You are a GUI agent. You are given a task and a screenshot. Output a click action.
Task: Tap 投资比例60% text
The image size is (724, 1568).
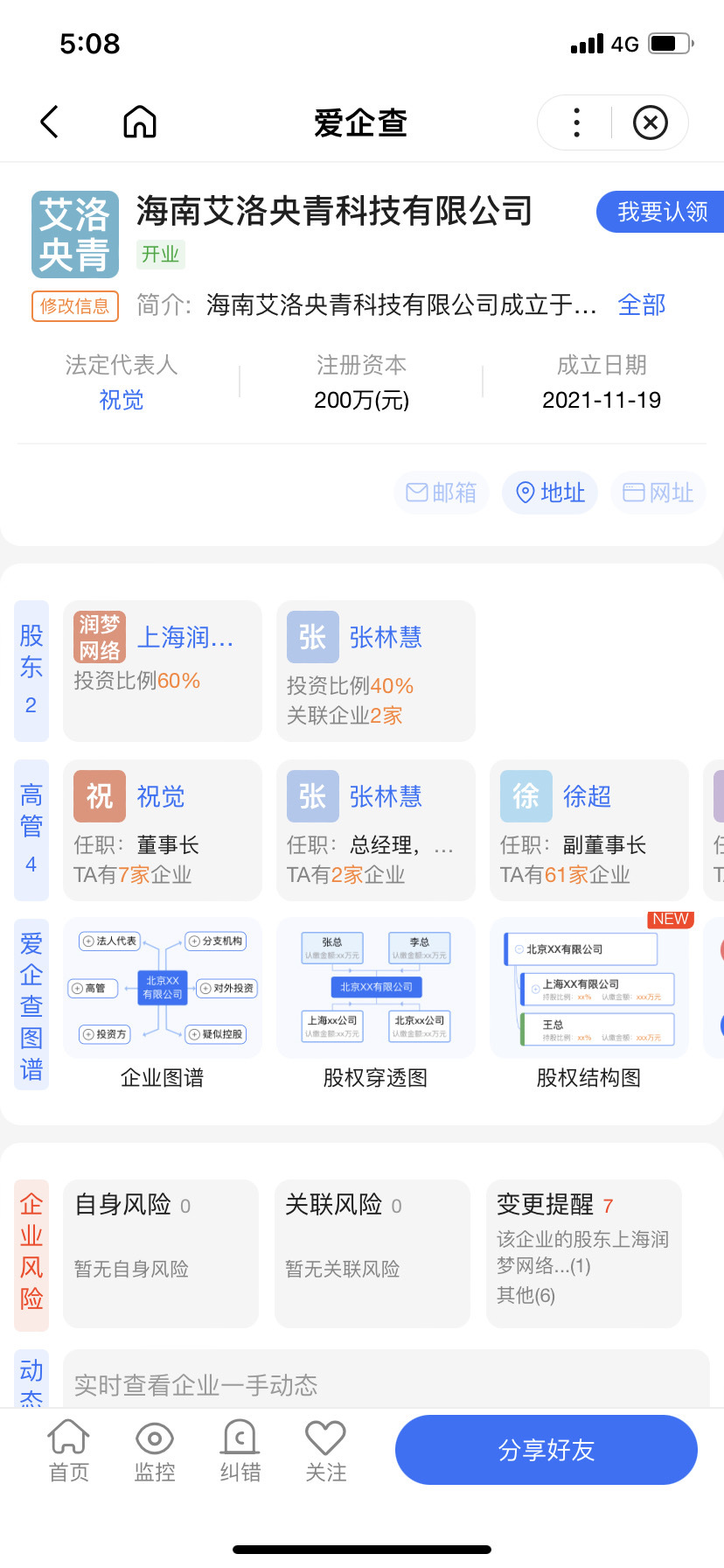(x=137, y=681)
